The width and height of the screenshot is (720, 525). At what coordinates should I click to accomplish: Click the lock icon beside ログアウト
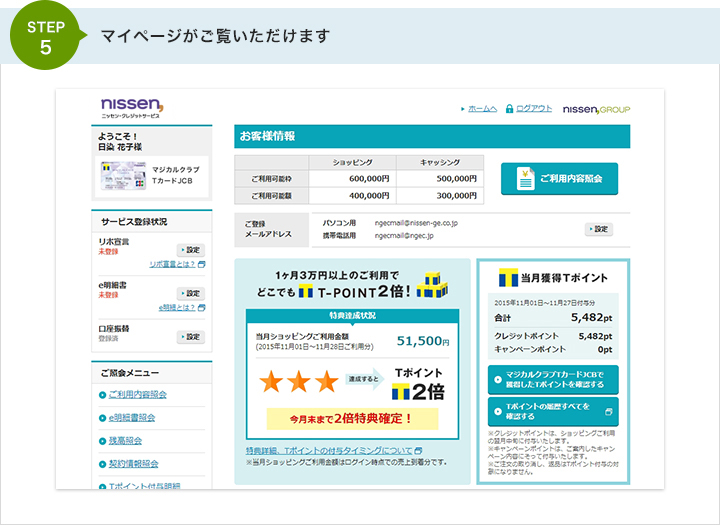point(509,109)
